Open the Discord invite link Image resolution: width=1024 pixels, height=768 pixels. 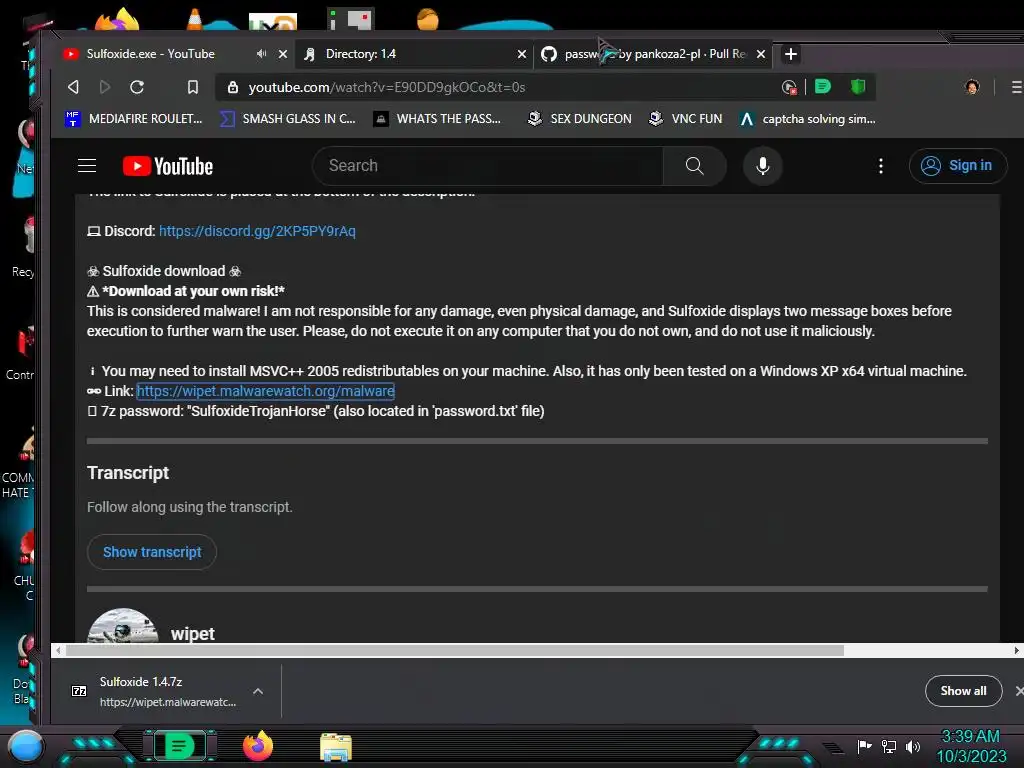point(257,231)
